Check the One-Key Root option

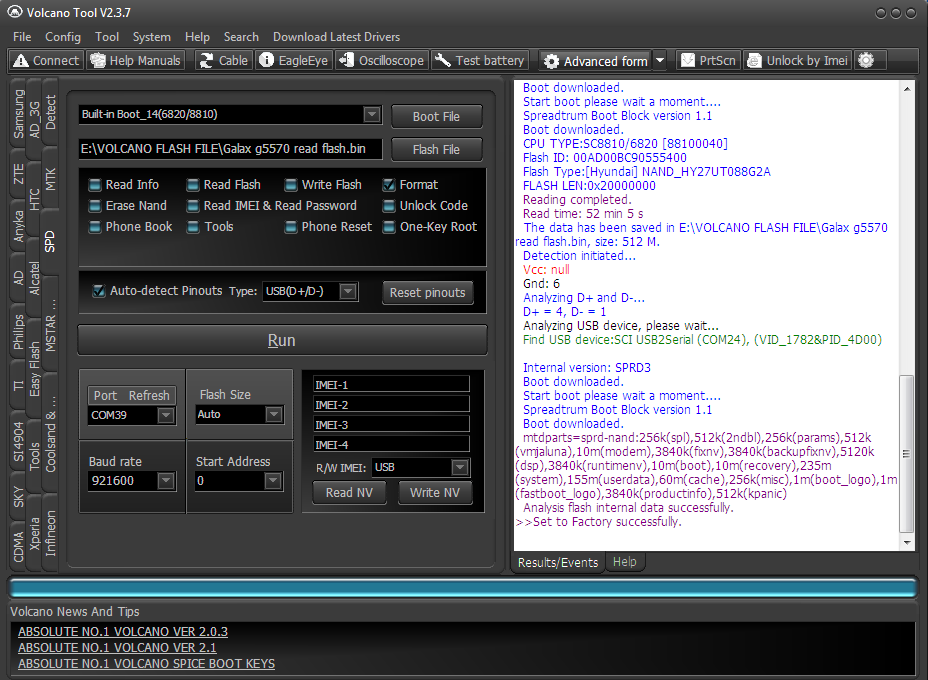(389, 227)
